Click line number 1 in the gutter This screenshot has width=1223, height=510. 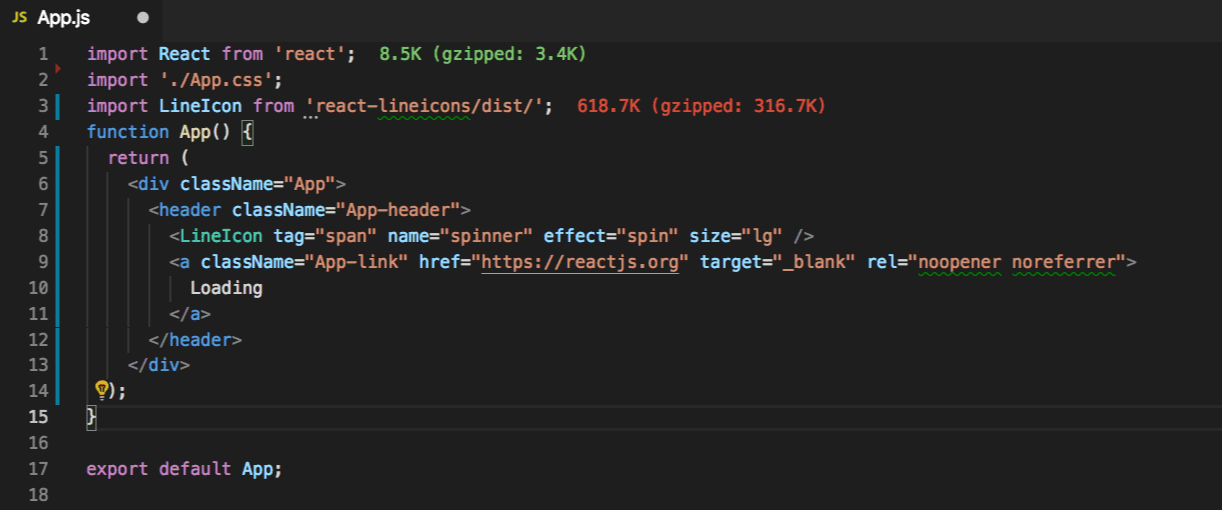43,54
